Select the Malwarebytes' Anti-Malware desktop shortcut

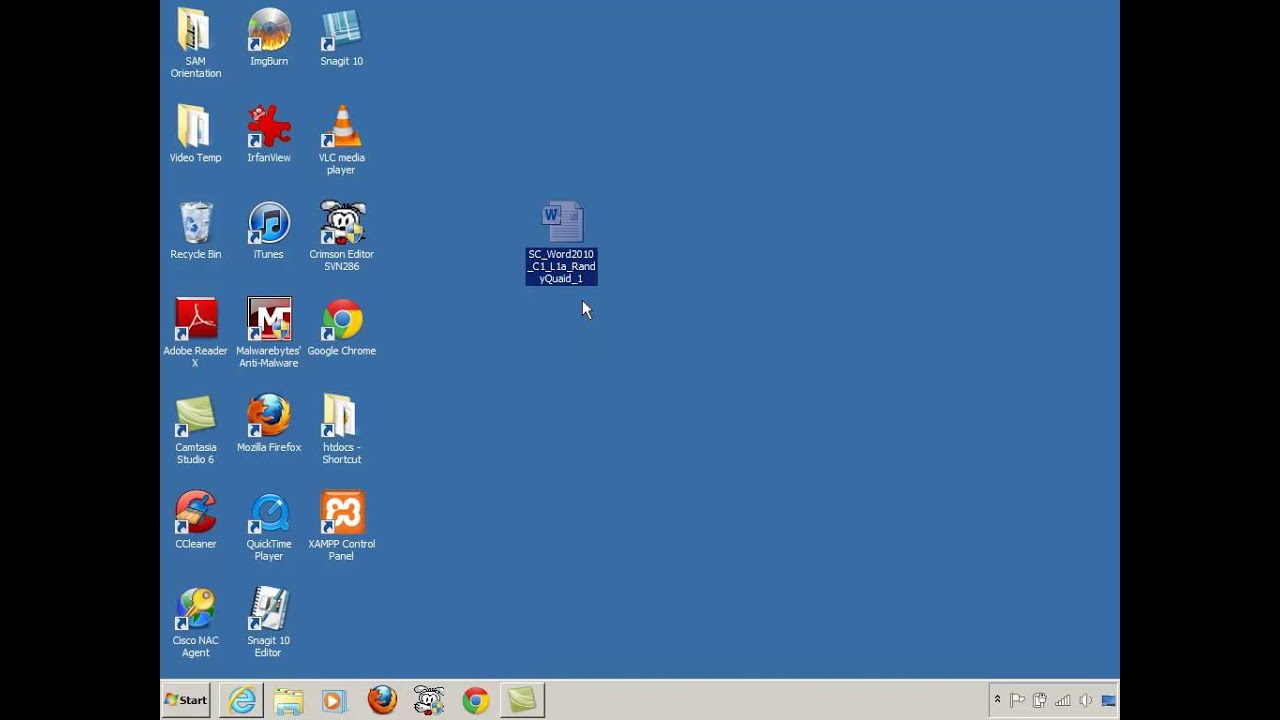click(x=268, y=332)
